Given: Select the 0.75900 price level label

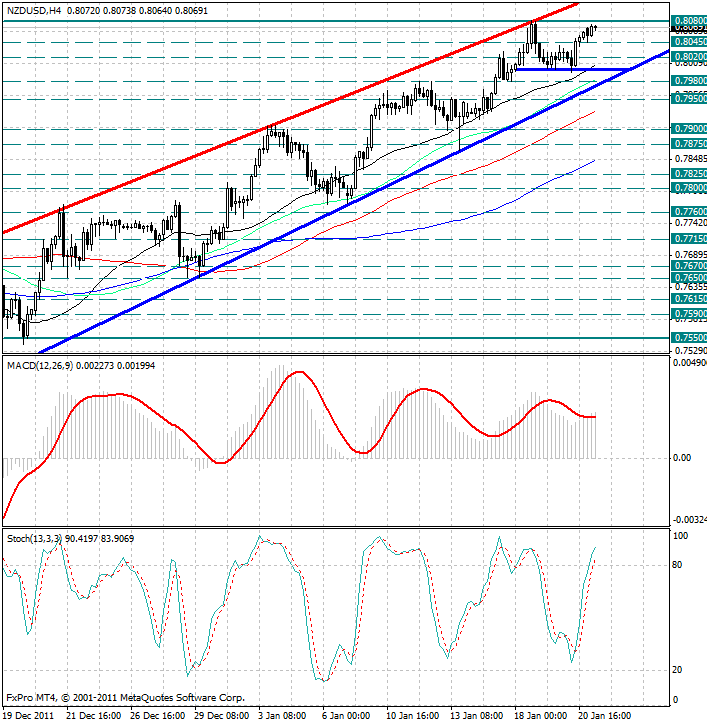Looking at the screenshot, I should point(689,314).
